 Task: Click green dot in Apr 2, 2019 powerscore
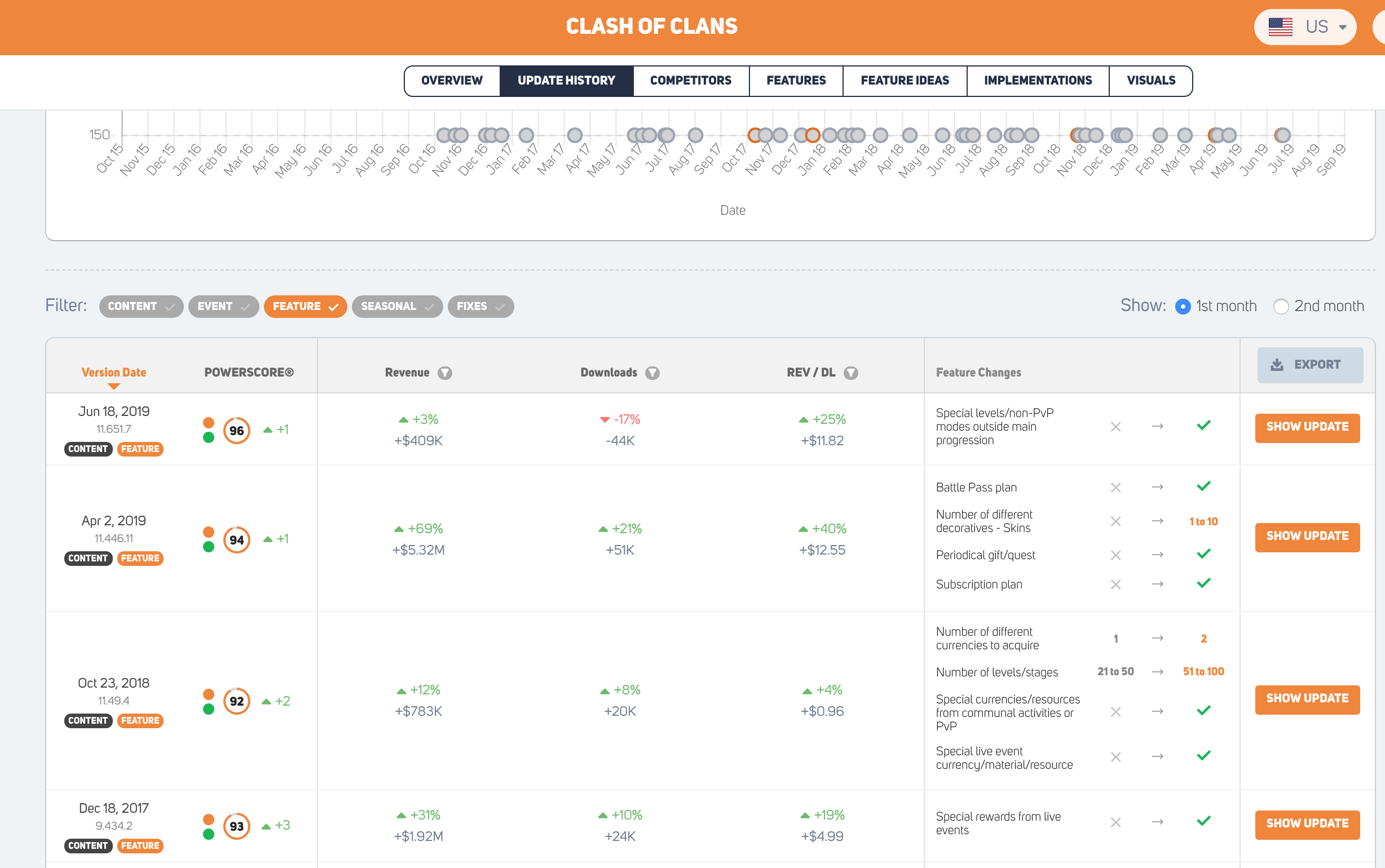tap(209, 547)
